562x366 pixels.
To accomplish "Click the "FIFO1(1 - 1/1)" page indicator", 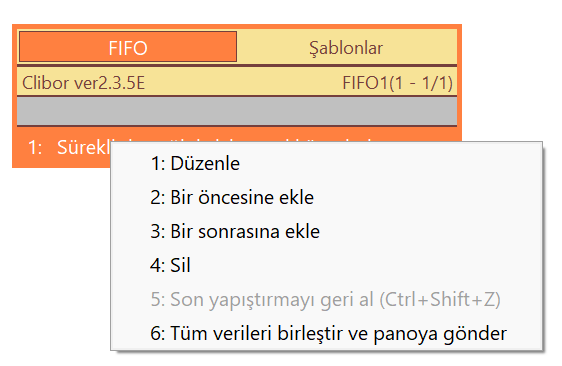I will 397,83.
